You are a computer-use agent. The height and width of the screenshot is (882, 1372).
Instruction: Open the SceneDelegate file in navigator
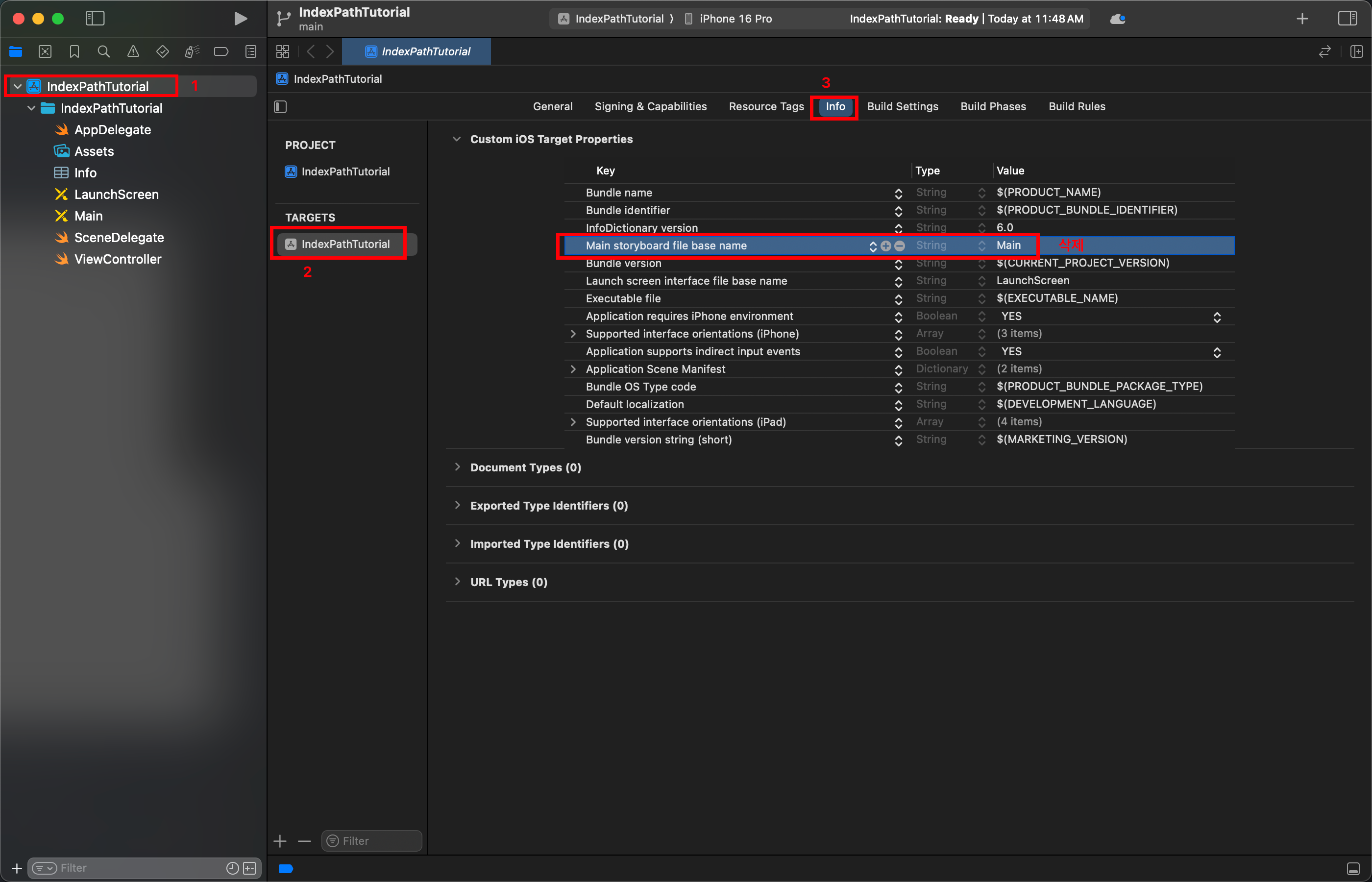(119, 238)
